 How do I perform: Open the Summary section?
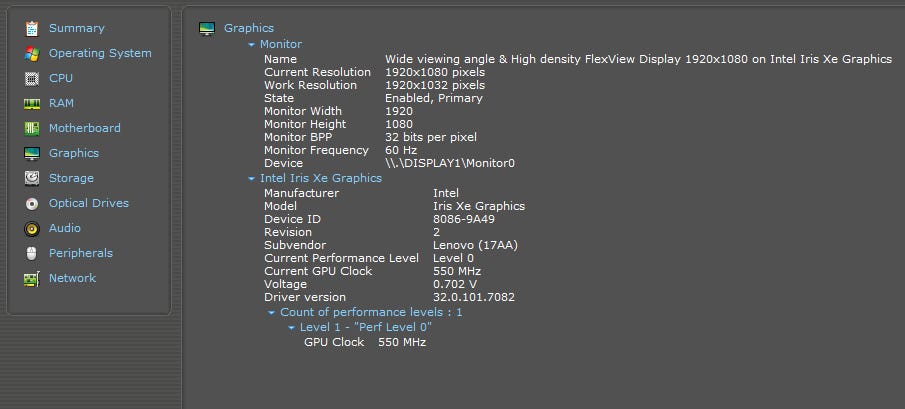pyautogui.click(x=77, y=28)
